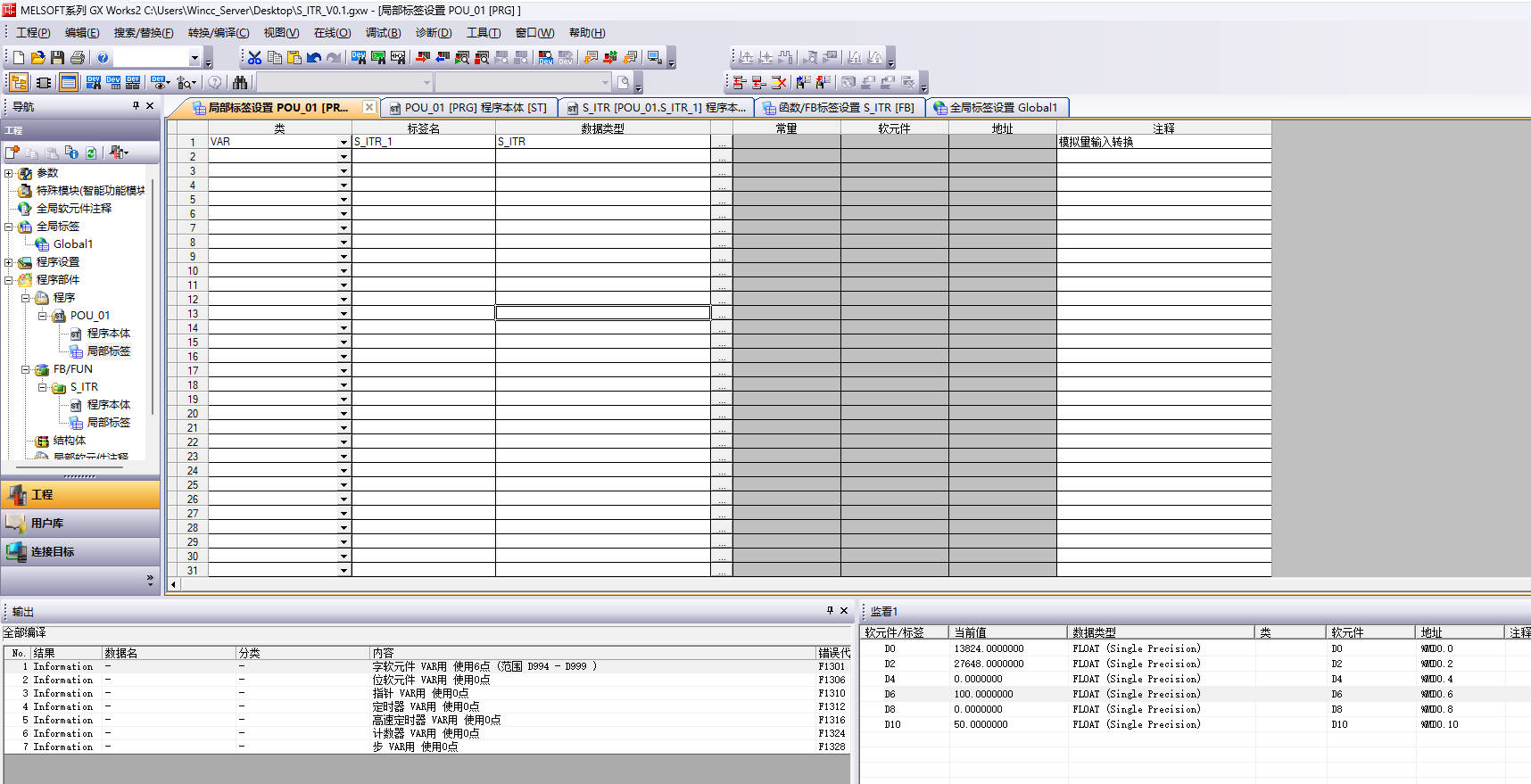Screen dimensions: 1531x784
Task: Click the Cut scissors icon
Action: 255,58
